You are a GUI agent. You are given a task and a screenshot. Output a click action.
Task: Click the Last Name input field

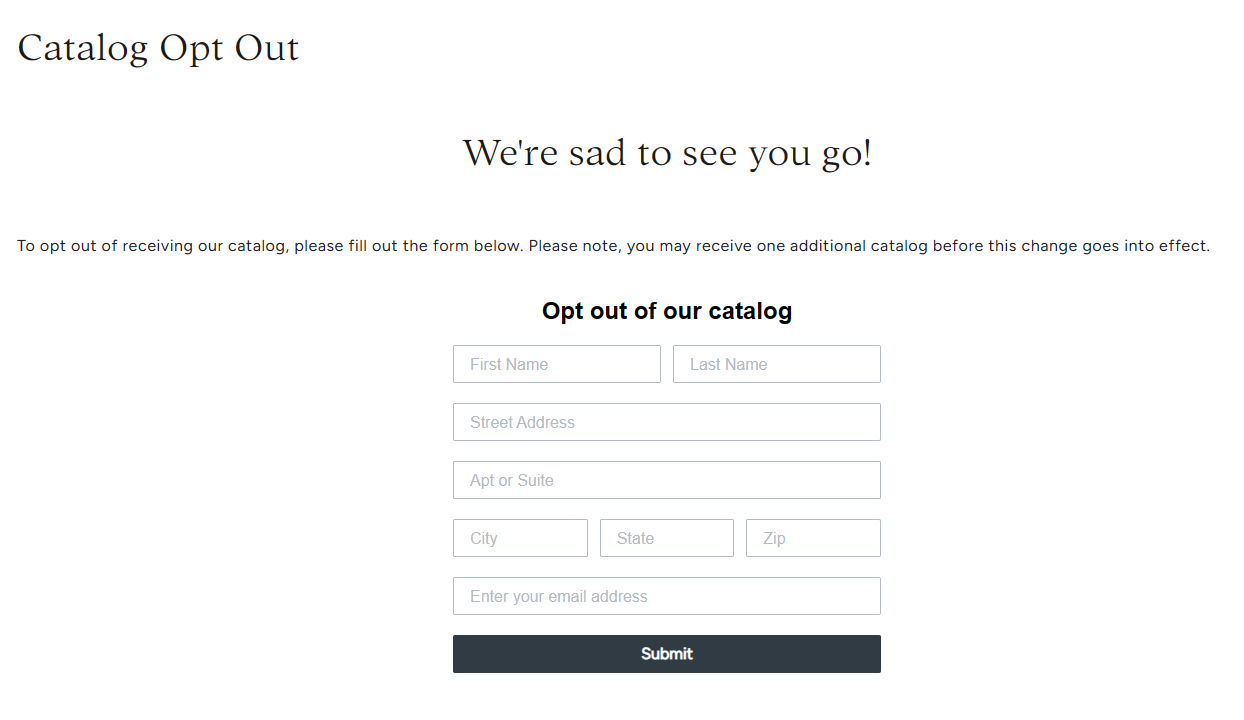coord(776,364)
